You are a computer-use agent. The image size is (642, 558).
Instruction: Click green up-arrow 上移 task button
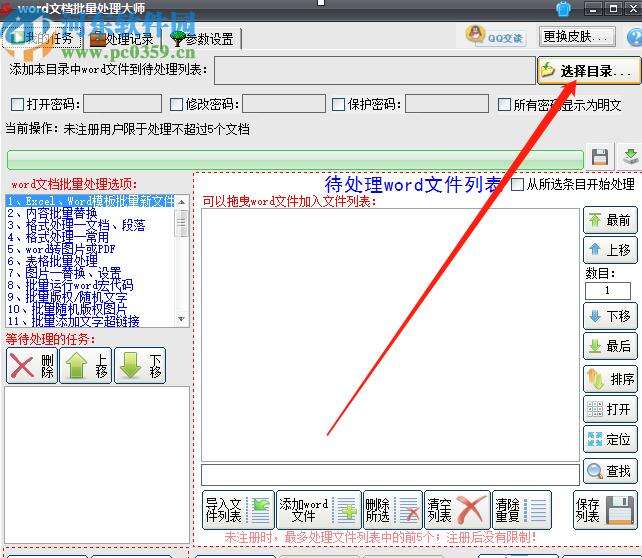coord(86,366)
